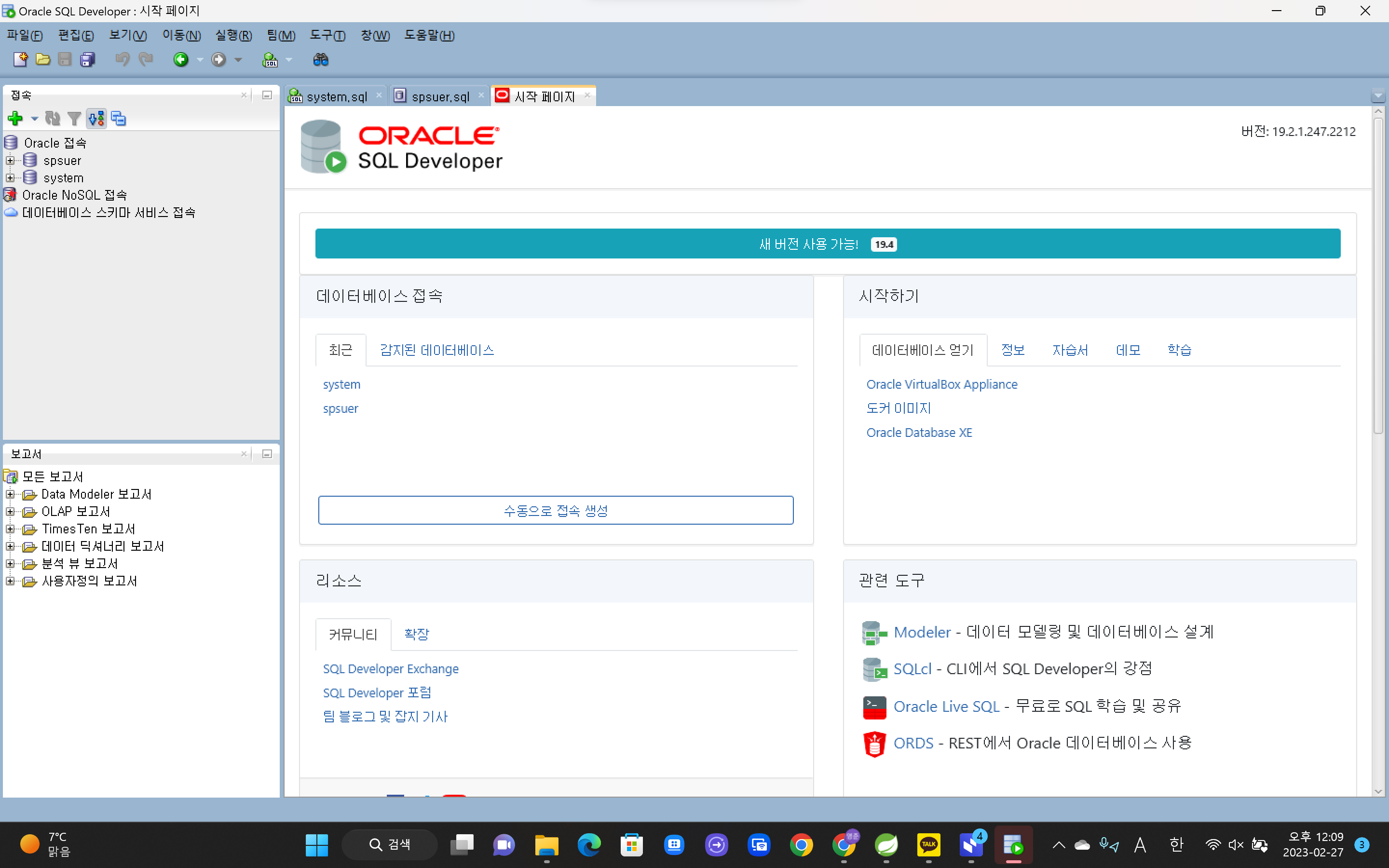Click the start page vertical scrollbar
1389x868 pixels.
click(1378, 275)
